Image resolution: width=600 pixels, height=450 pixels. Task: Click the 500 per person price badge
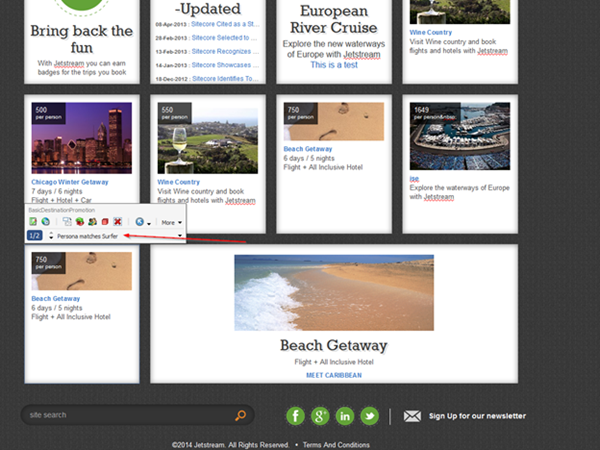pos(49,113)
